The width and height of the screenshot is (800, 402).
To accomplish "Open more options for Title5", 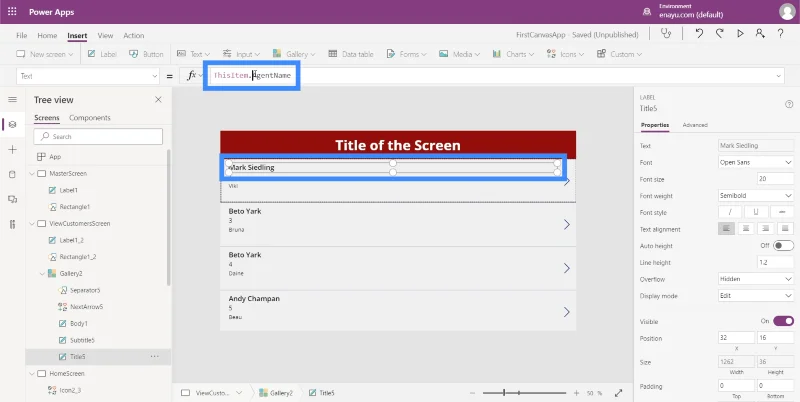I will [155, 357].
